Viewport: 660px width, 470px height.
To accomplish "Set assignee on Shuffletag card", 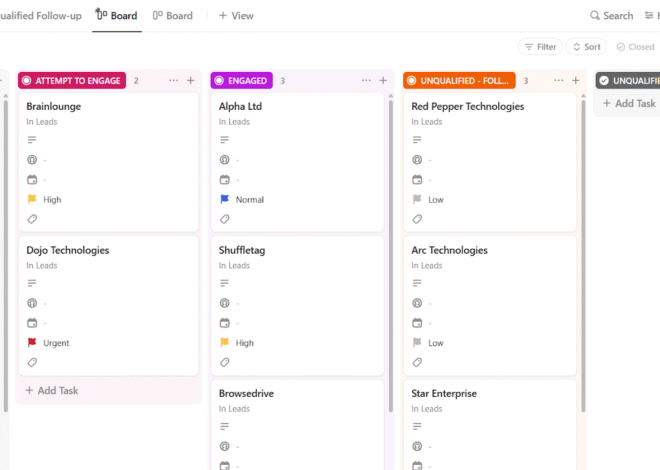I will (224, 303).
